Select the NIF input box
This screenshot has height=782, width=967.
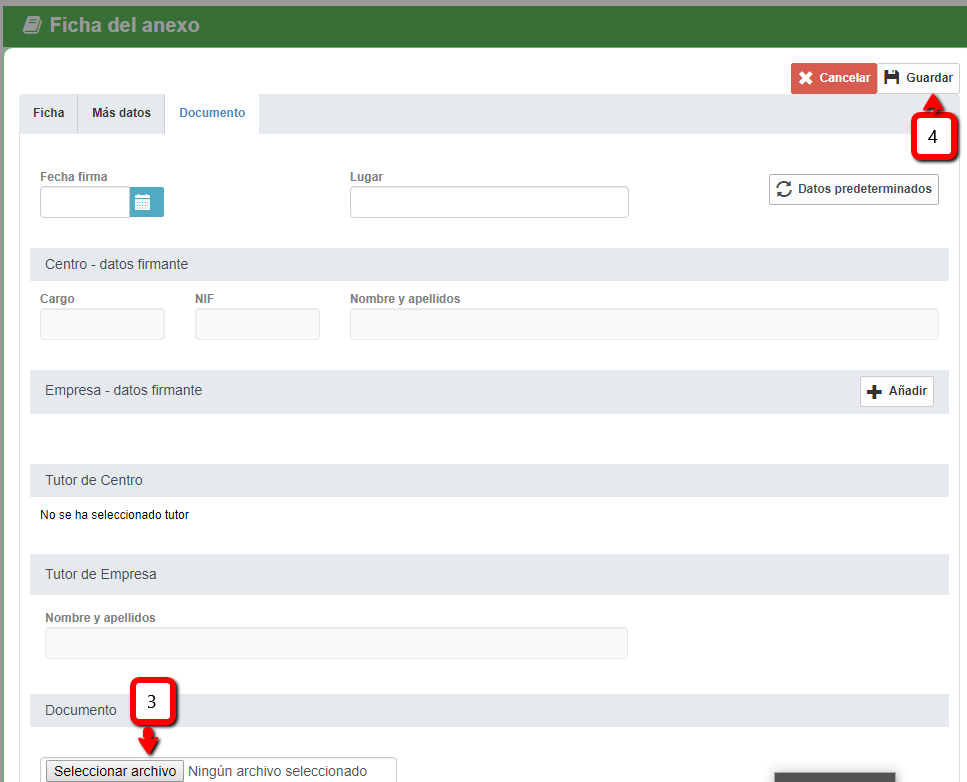click(x=257, y=324)
